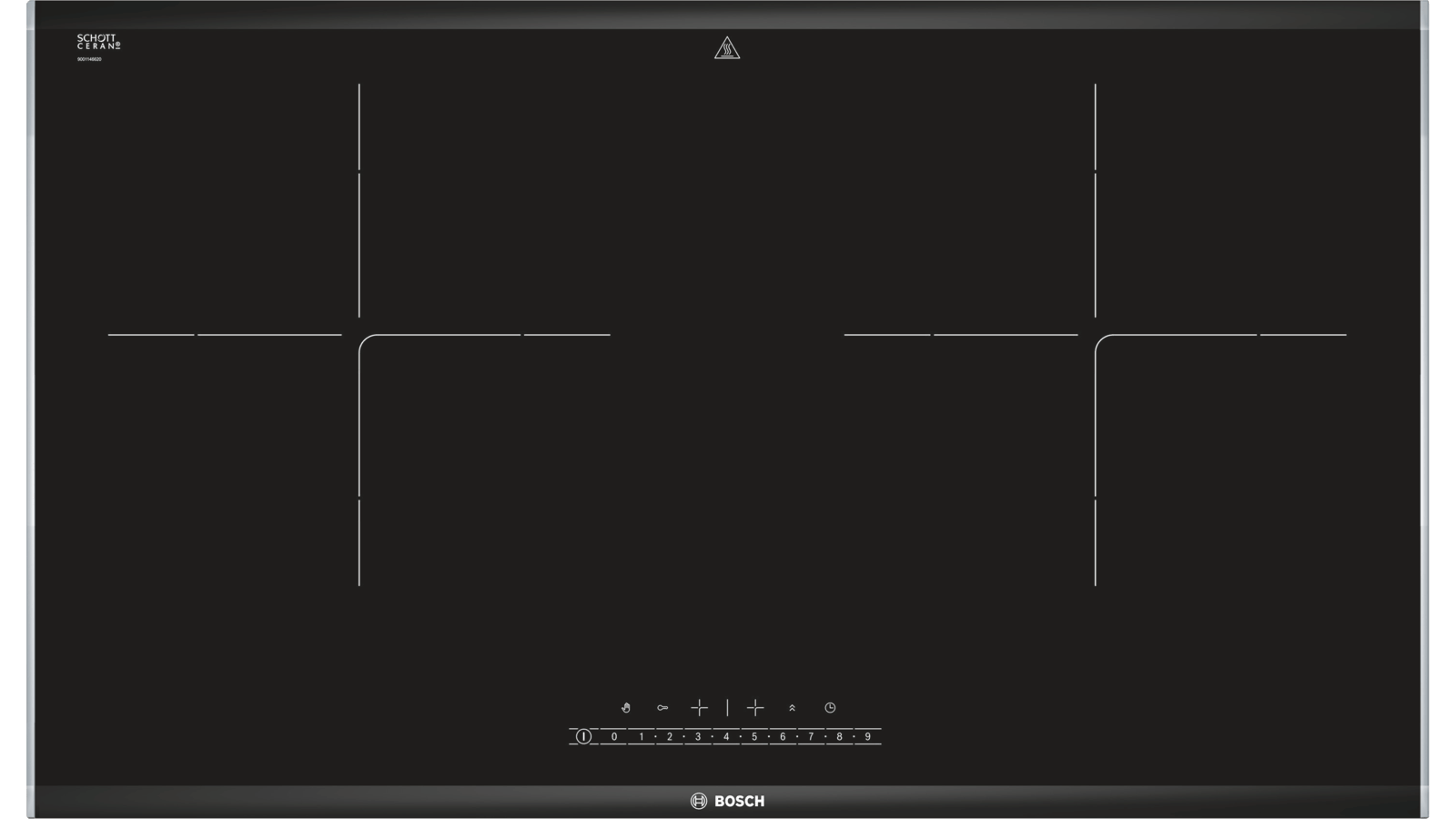Set power level to 1

point(642,736)
